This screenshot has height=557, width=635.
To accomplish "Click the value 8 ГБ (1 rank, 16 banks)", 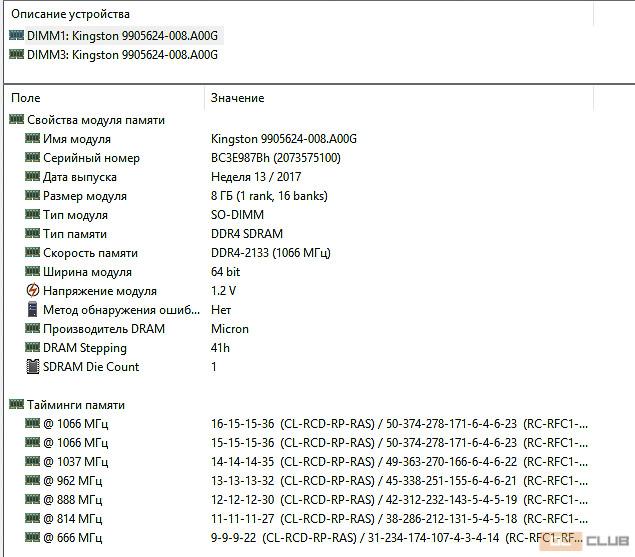I will pos(269,196).
